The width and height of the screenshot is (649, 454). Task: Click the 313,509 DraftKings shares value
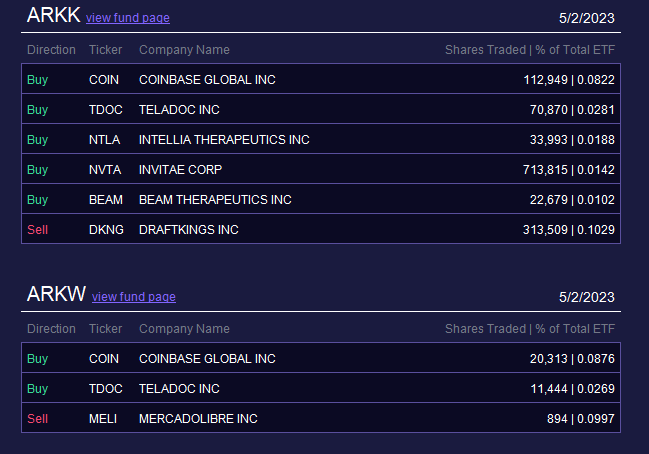click(x=545, y=230)
